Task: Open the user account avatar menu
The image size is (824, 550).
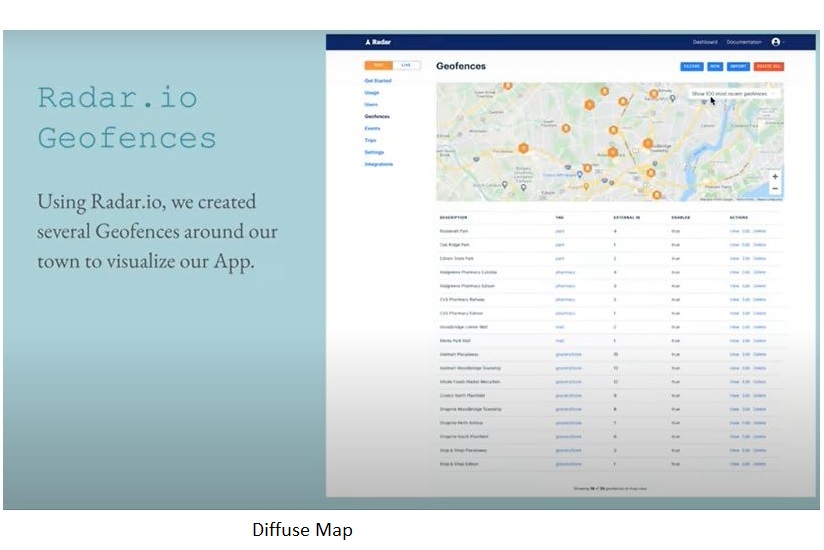Action: click(x=775, y=42)
